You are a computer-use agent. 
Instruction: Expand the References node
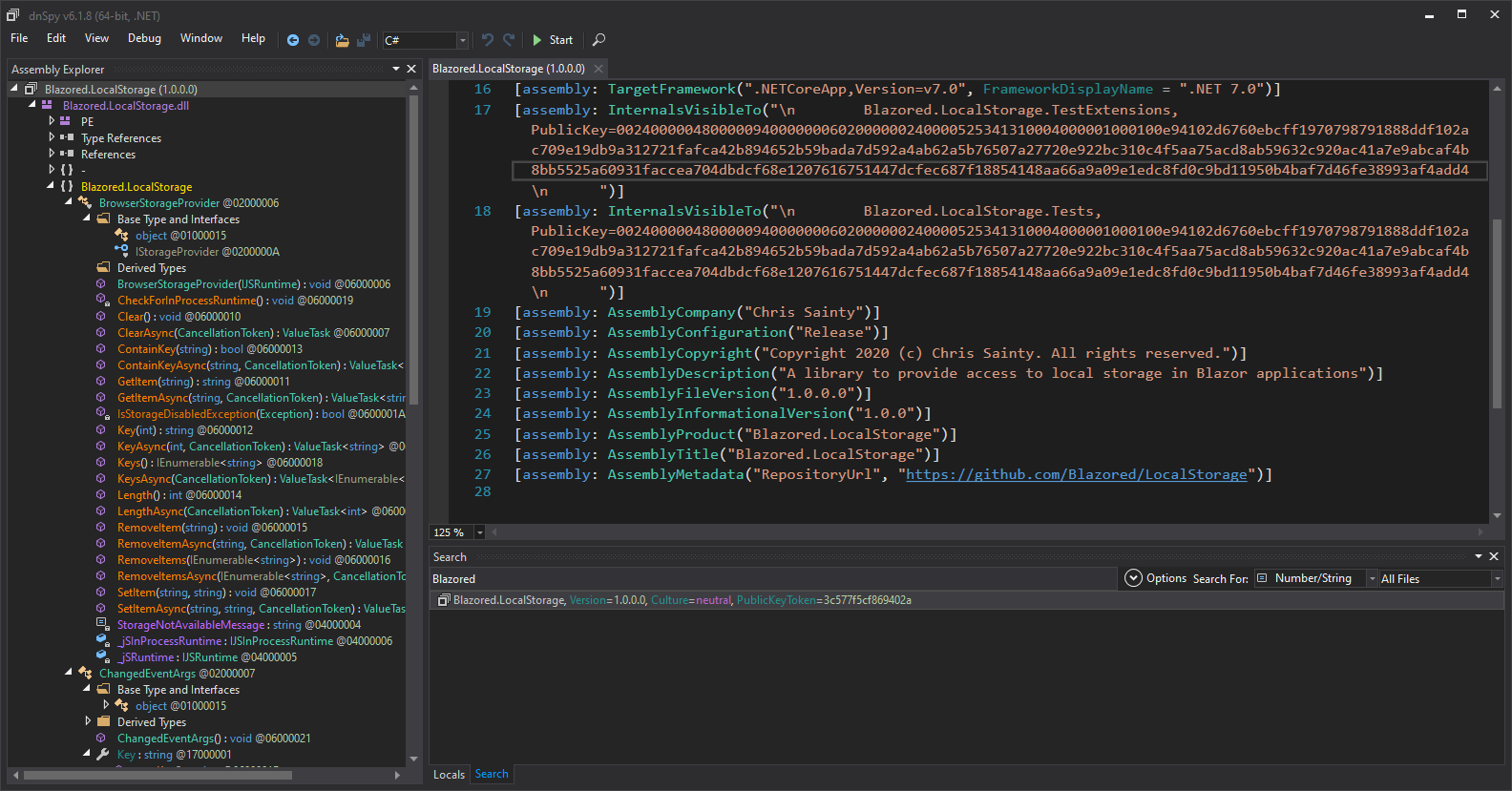(52, 154)
